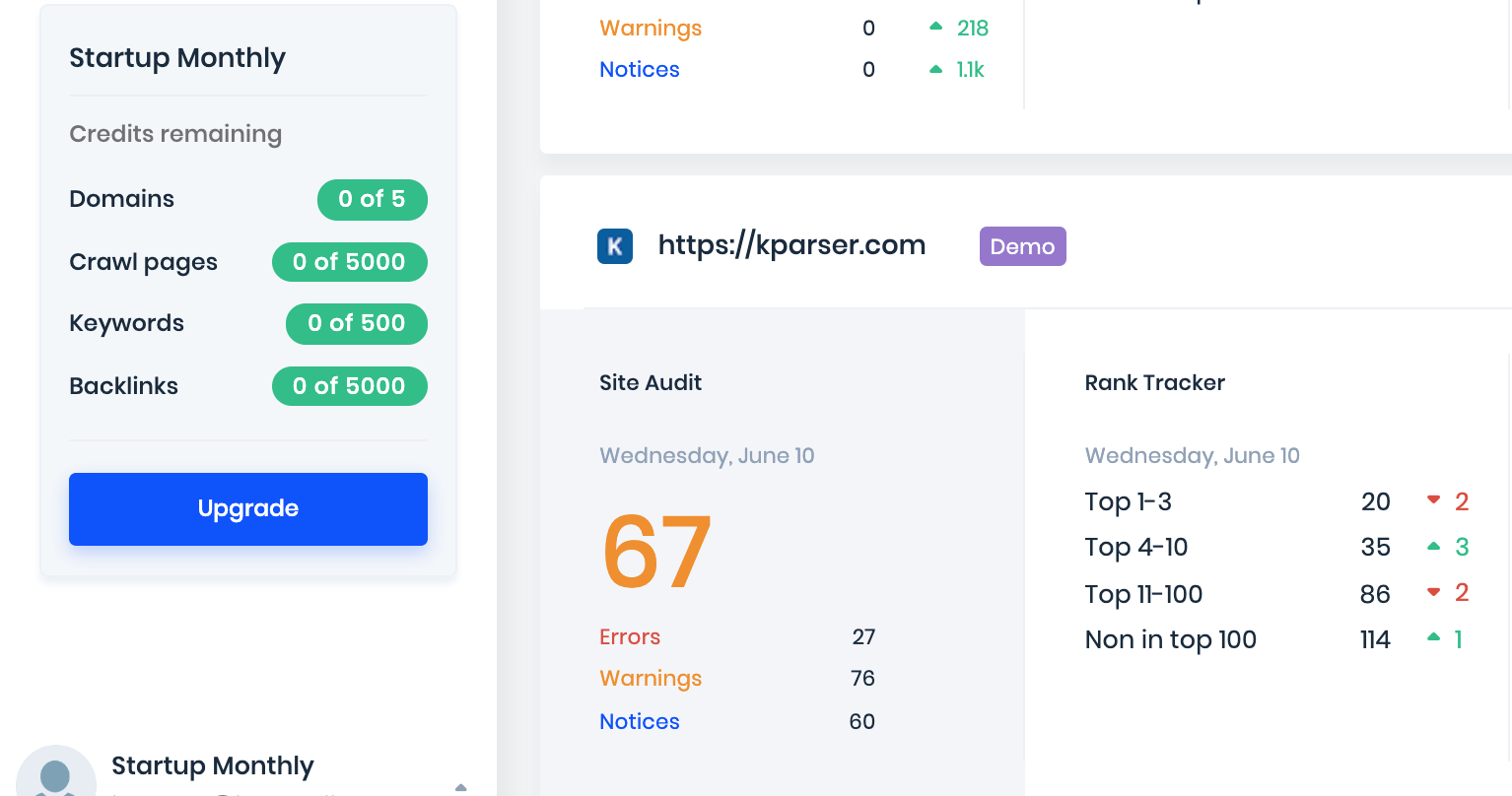
Task: Open Warnings with 76 in kparser.com audit
Action: pos(651,679)
